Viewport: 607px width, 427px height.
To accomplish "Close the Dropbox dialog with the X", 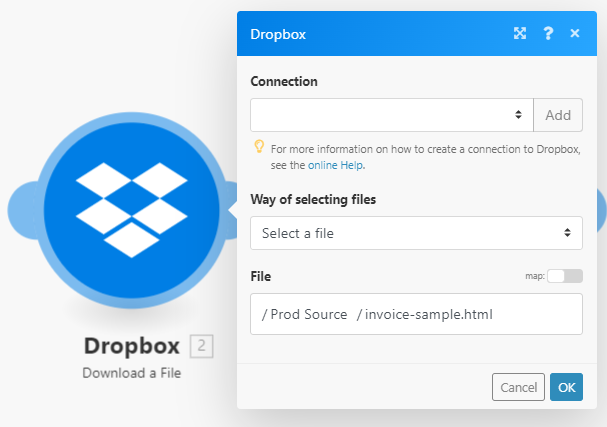I will [x=575, y=33].
